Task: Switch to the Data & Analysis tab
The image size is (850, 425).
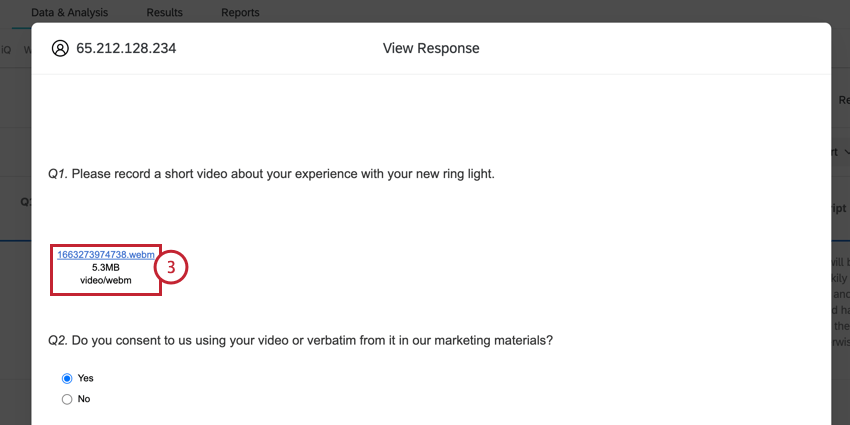Action: tap(70, 12)
